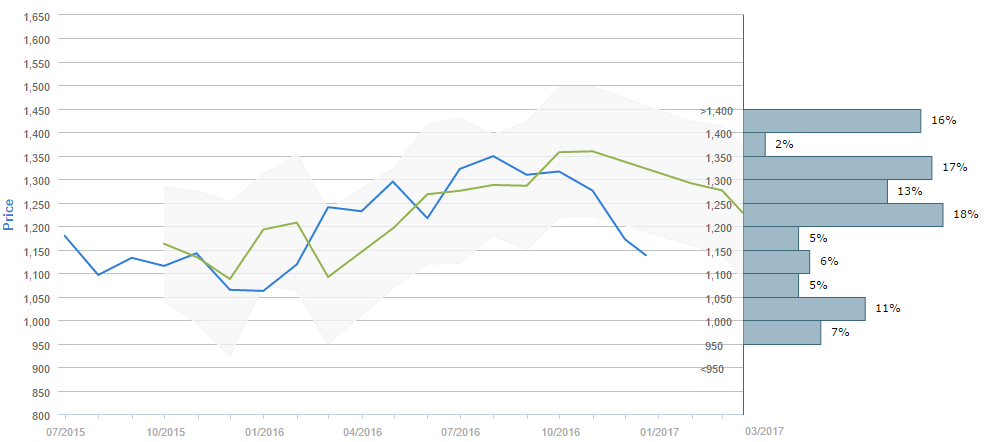Select the 6% histogram bar

click(777, 262)
